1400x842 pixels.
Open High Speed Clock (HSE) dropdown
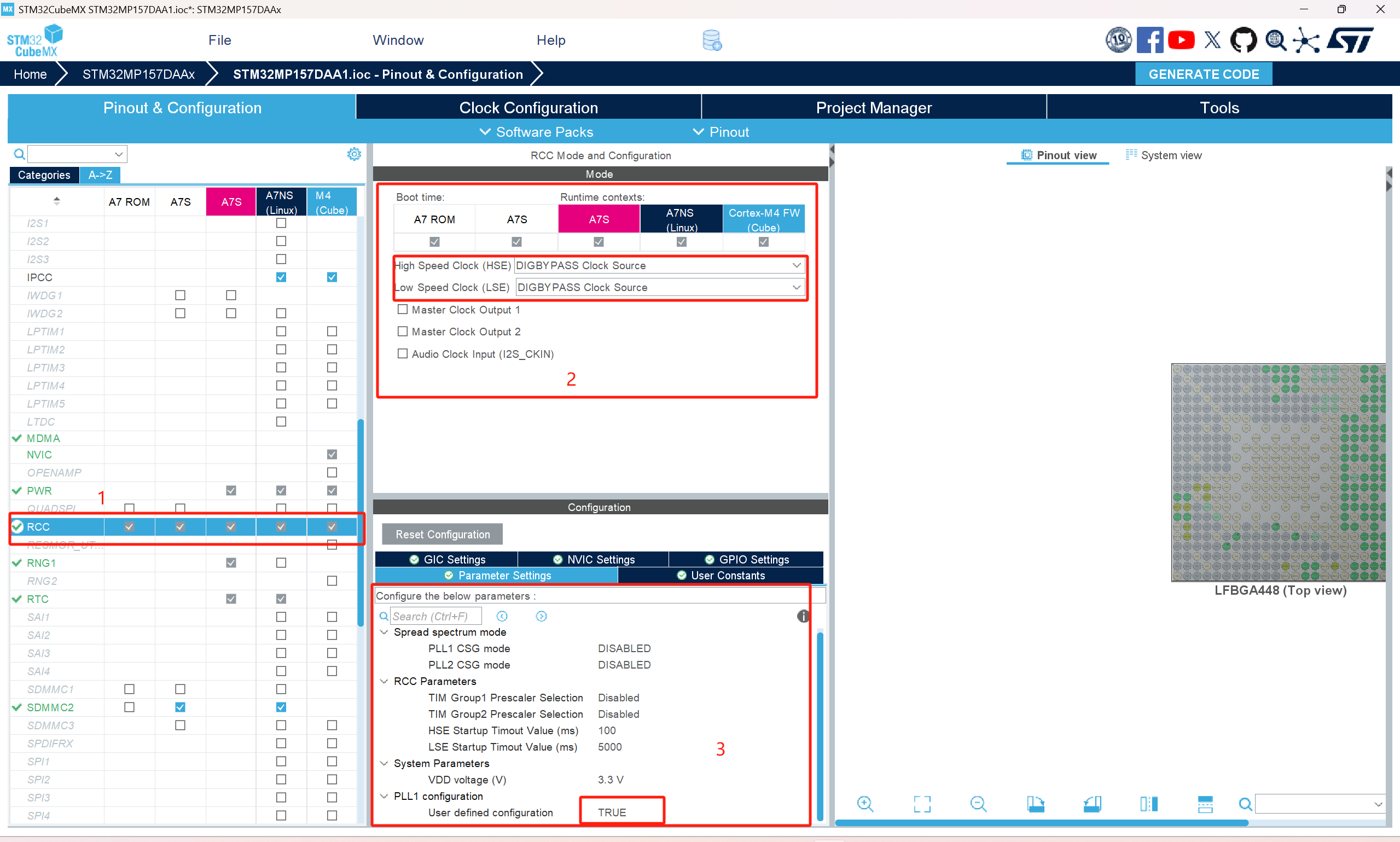click(x=658, y=265)
